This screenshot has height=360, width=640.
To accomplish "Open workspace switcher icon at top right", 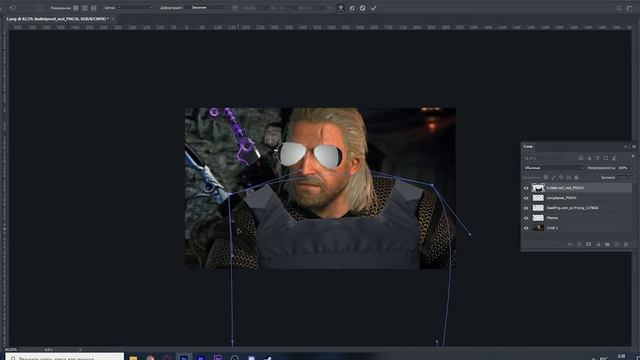I will [630, 8].
